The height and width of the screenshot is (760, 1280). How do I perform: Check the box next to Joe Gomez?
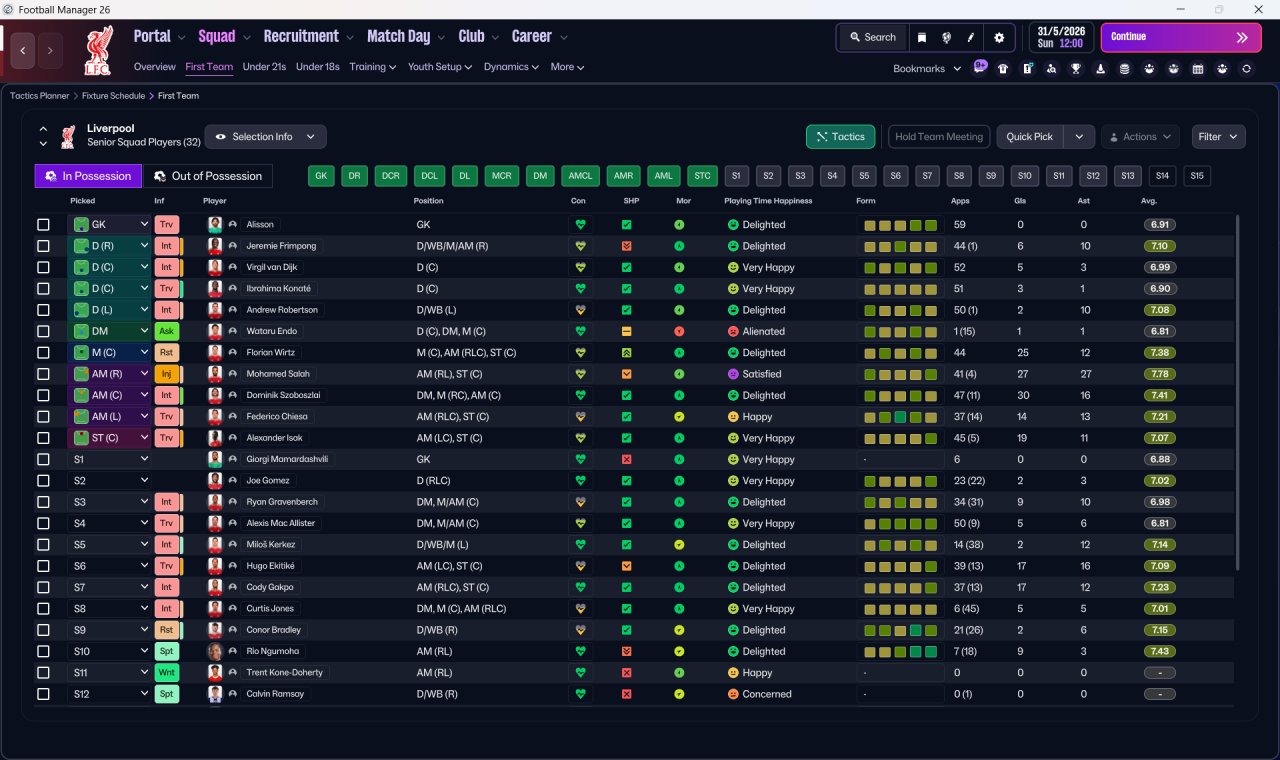[x=43, y=481]
